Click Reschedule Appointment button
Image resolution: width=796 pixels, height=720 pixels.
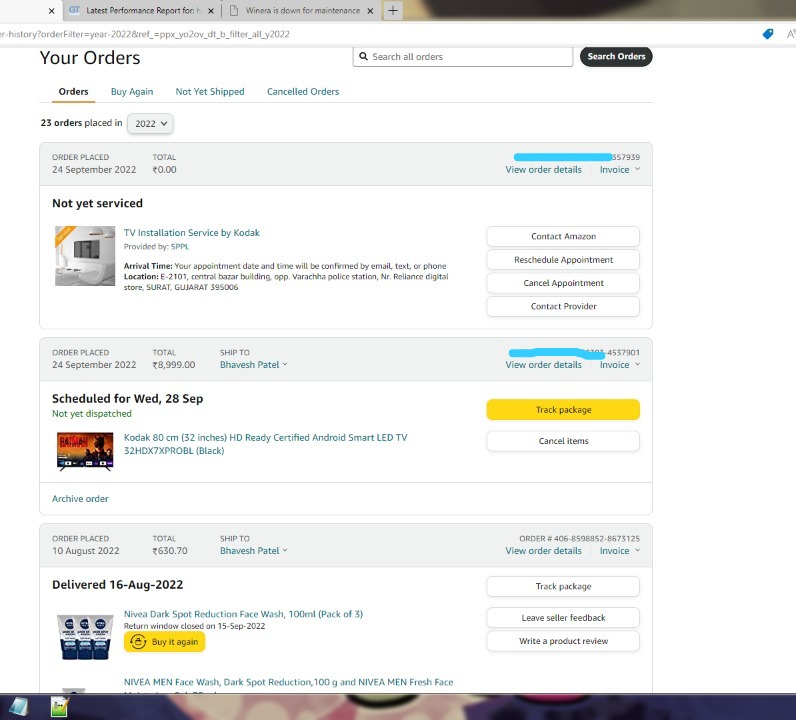tap(563, 260)
